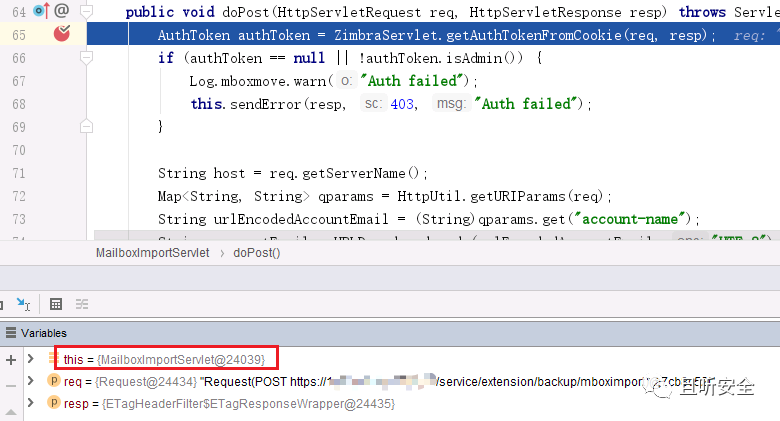Click 'ZimbraServlet' on line 65
This screenshot has height=421, width=780.
click(x=386, y=35)
